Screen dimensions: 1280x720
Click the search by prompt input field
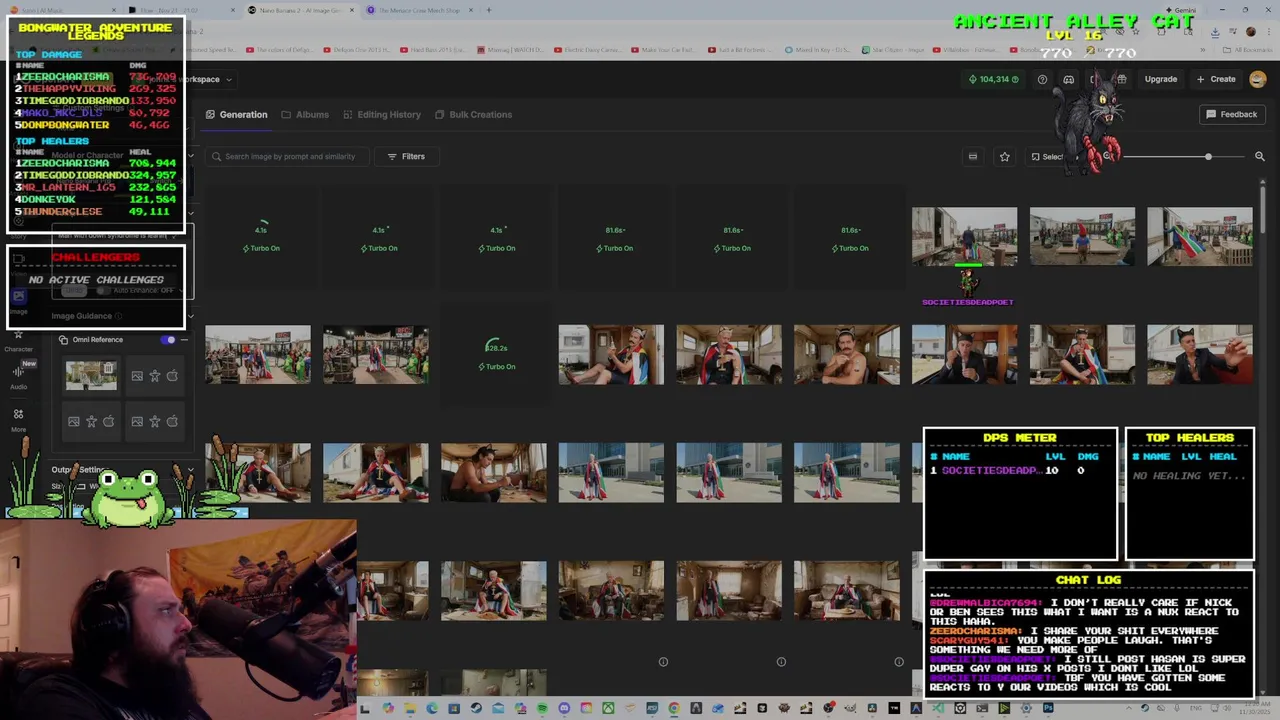point(287,156)
